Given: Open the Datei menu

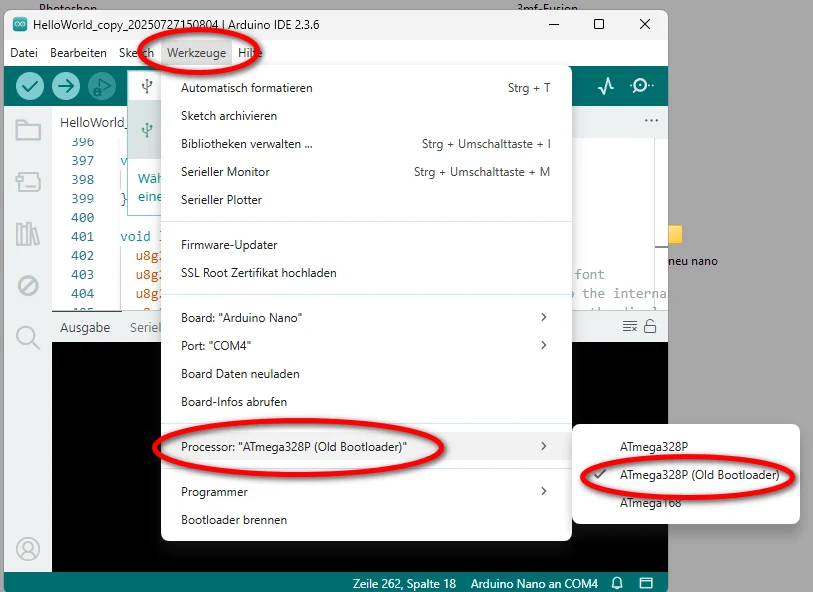Looking at the screenshot, I should click(x=24, y=53).
